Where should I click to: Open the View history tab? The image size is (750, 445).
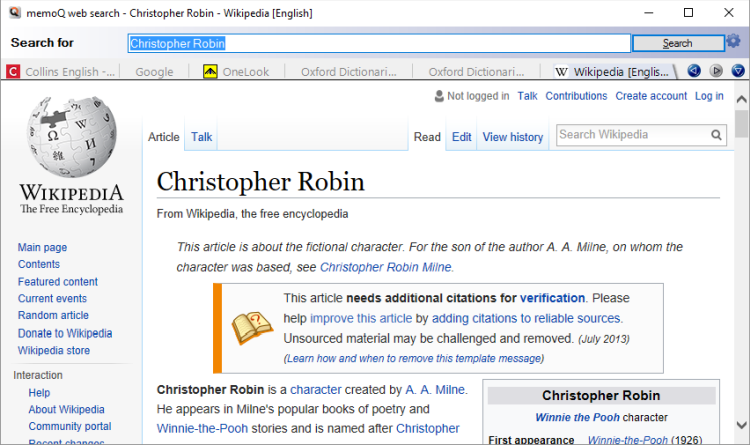tap(513, 137)
